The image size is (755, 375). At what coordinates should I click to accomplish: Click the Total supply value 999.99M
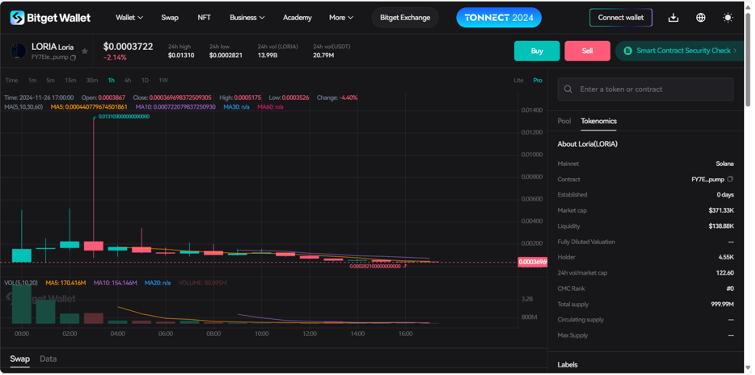721,304
